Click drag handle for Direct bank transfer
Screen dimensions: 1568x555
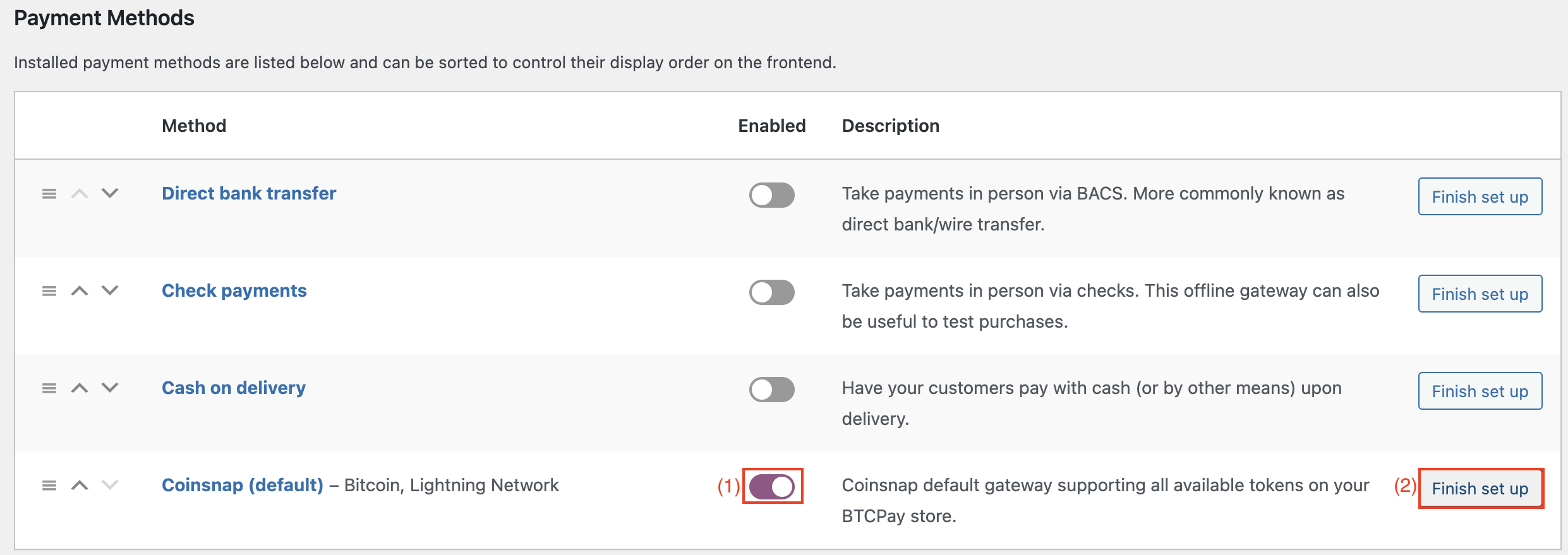click(x=49, y=194)
